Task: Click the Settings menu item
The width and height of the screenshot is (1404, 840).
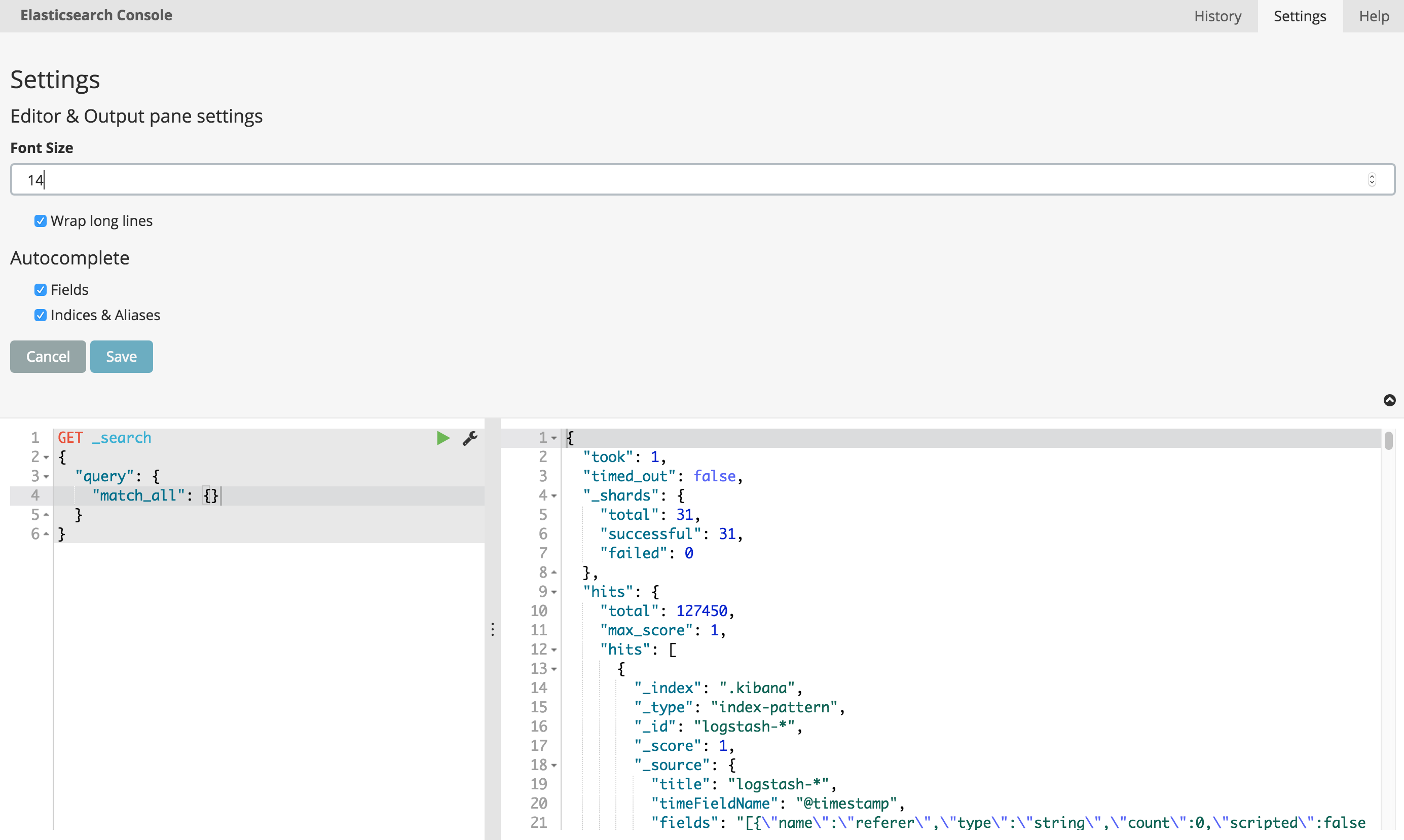Action: pos(1300,15)
